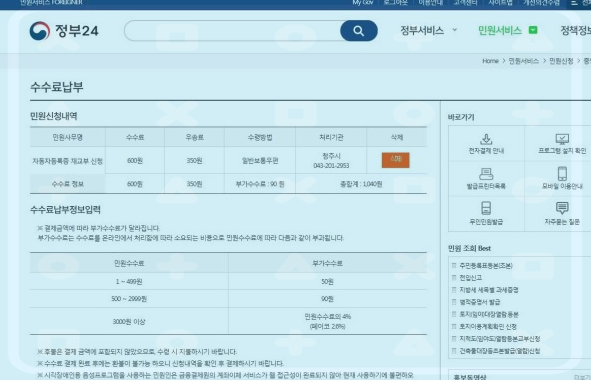Screen dimensions: 591x380
Task: Open 건축물대장등초본발급(열람)신청 link
Action: (x=500, y=351)
